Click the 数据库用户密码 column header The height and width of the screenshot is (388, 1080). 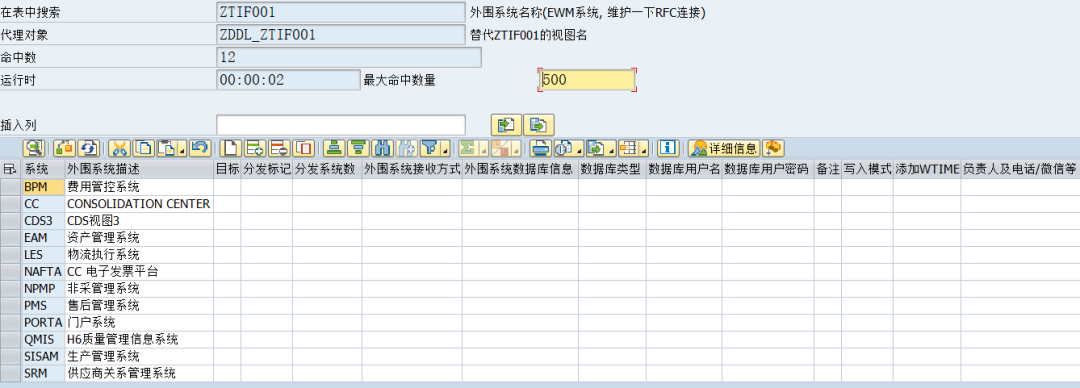[767, 169]
